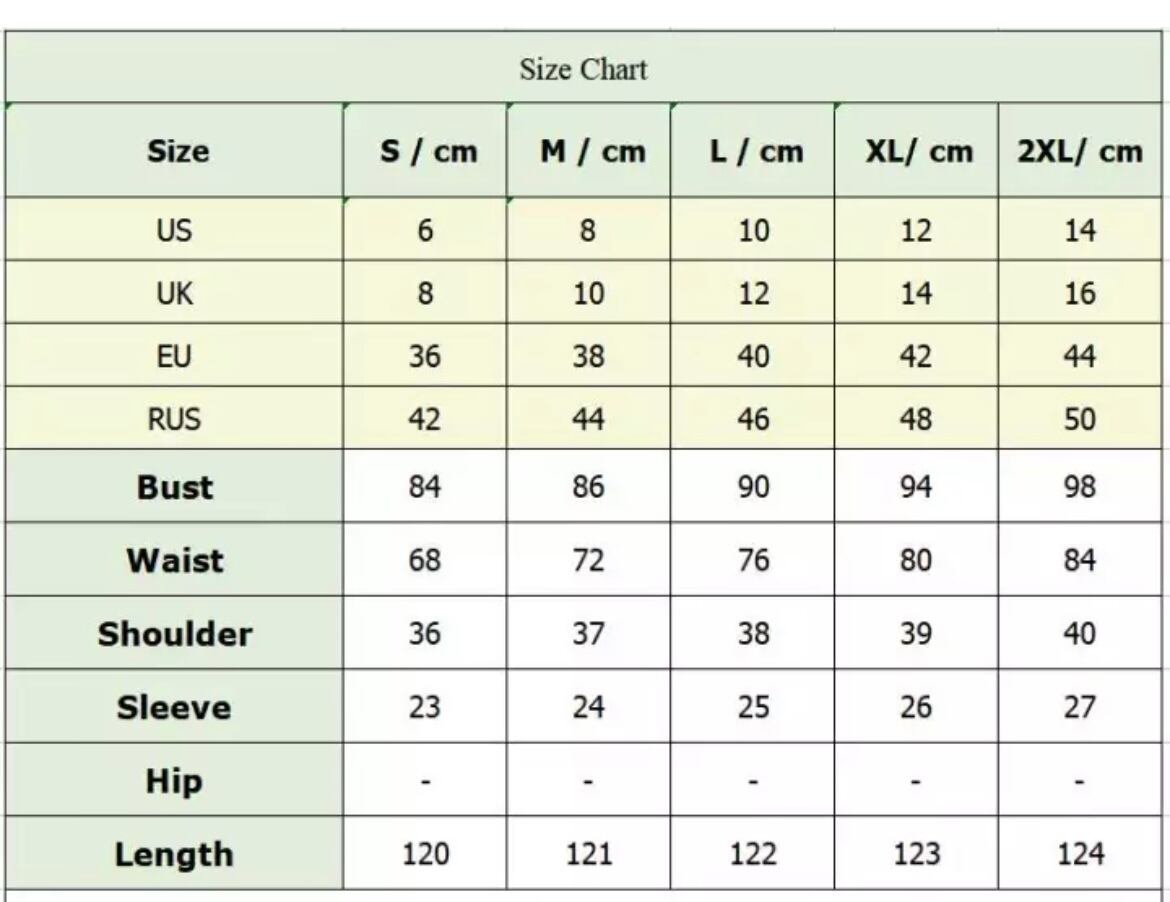Click the Bust row label
1170x902 pixels.
pyautogui.click(x=174, y=488)
